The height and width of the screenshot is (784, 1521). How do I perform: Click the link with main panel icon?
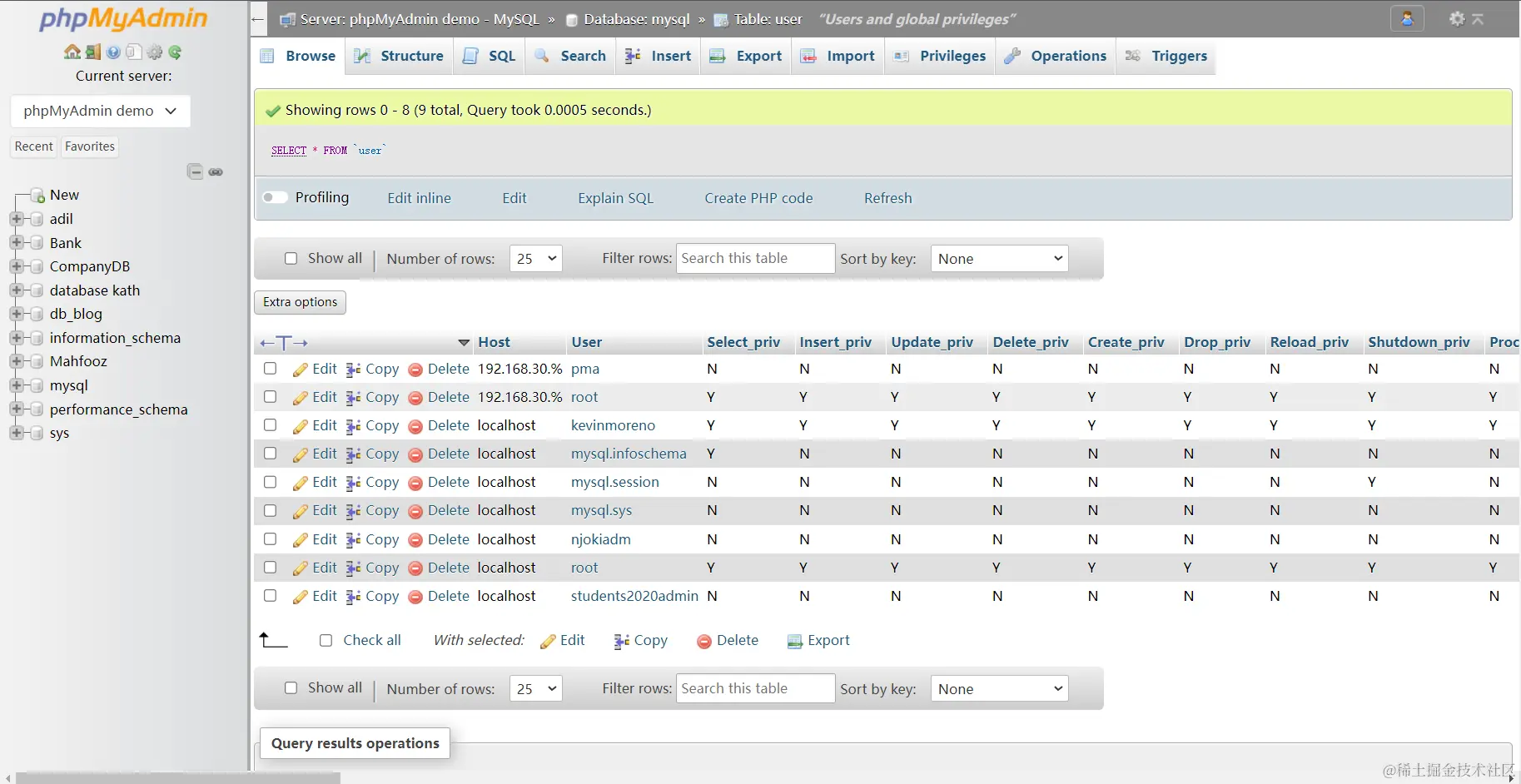pyautogui.click(x=216, y=172)
